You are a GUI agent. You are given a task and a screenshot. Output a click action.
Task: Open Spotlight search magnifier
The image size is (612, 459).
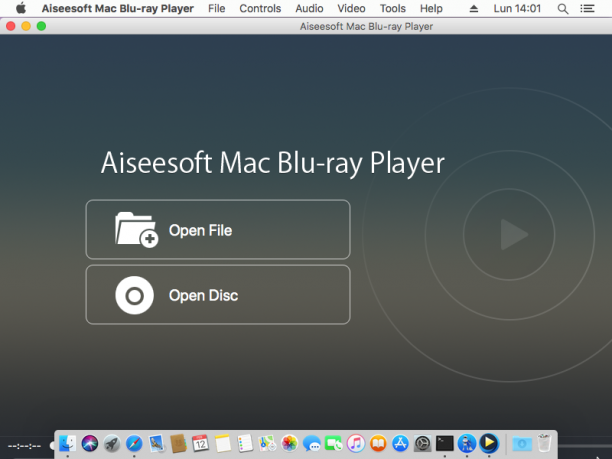click(562, 9)
